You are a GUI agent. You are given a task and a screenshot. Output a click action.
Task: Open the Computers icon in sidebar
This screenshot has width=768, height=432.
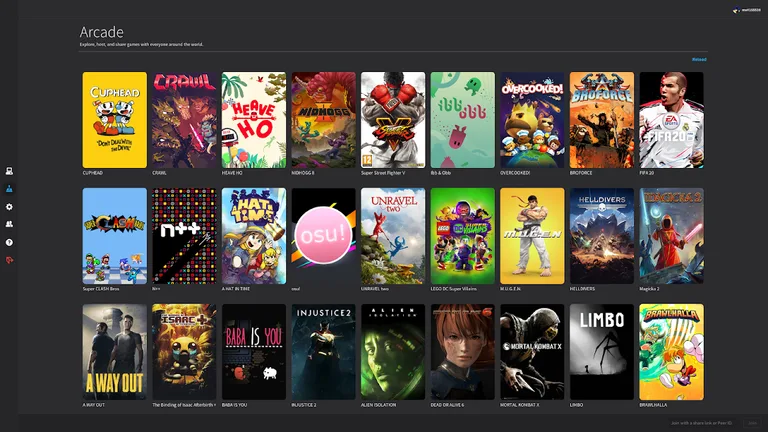tap(9, 171)
